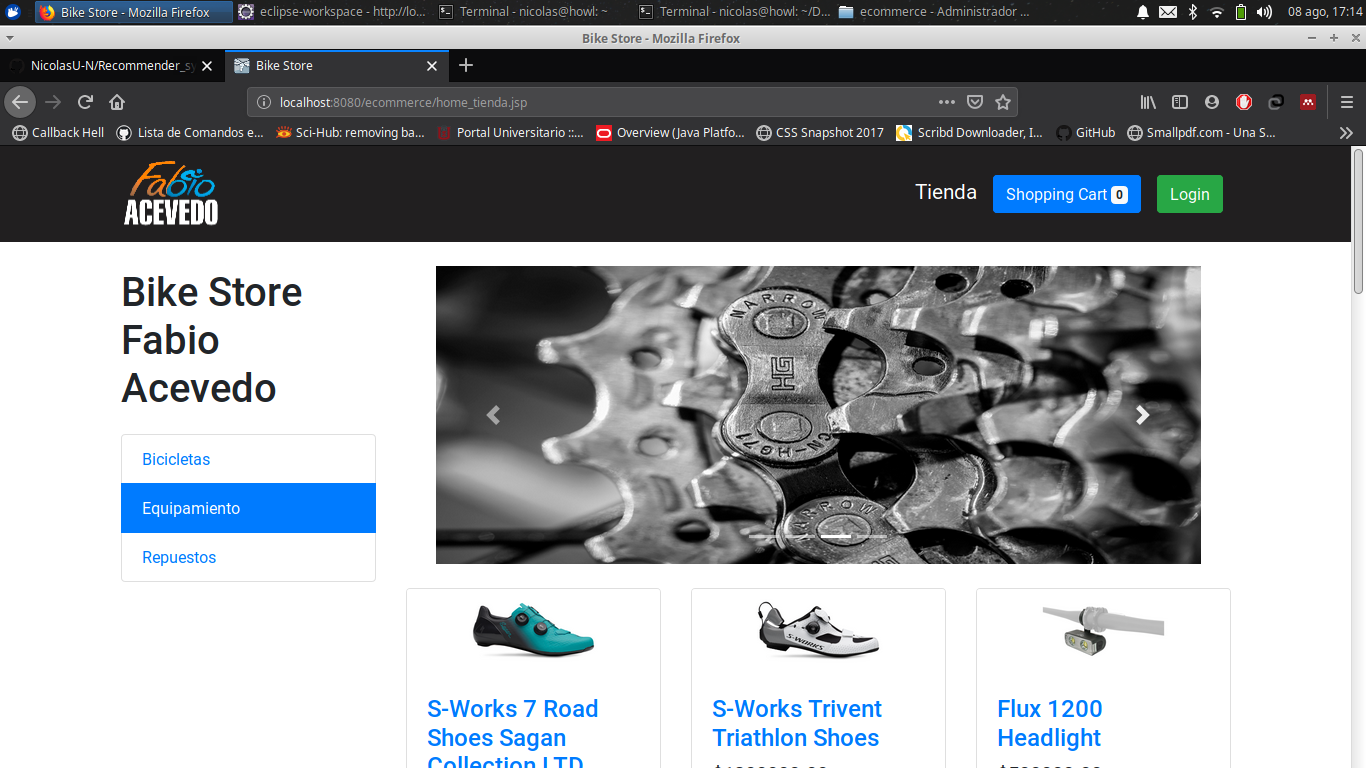Open the chain link extension icon
Viewport: 1366px width, 768px height.
click(1276, 102)
